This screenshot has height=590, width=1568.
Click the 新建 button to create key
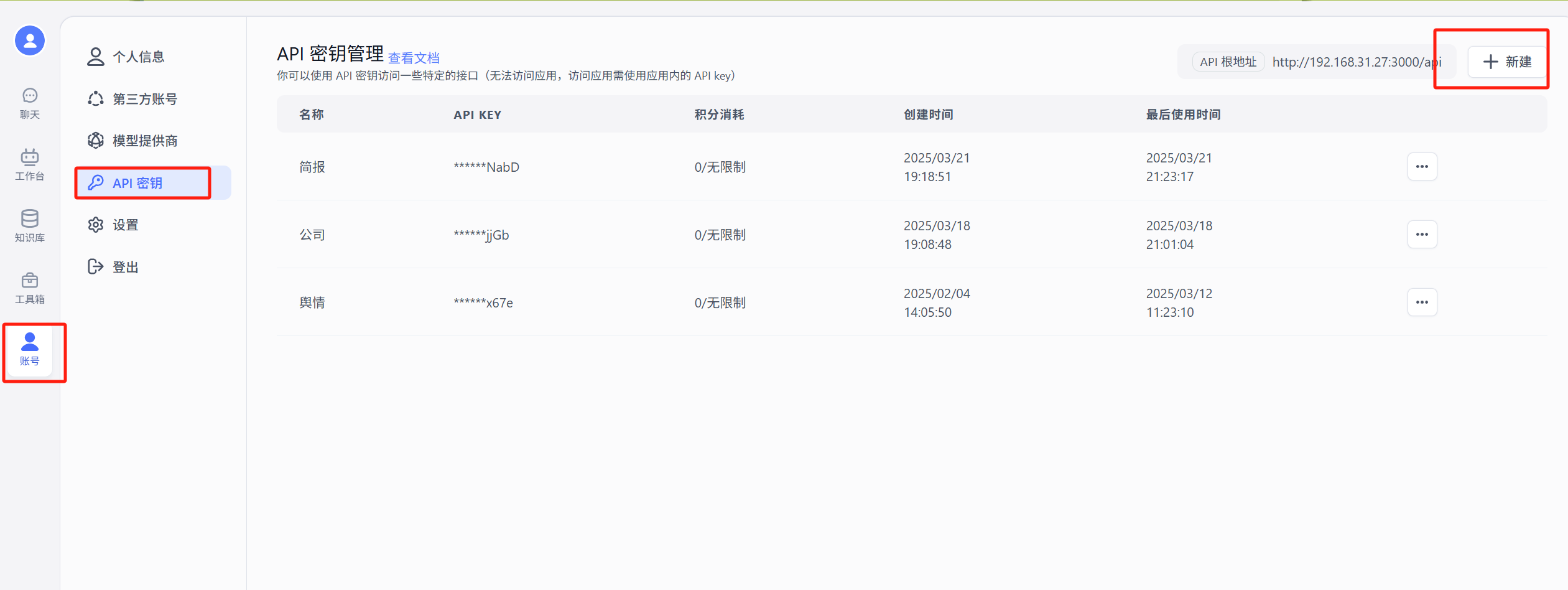pyautogui.click(x=1507, y=62)
